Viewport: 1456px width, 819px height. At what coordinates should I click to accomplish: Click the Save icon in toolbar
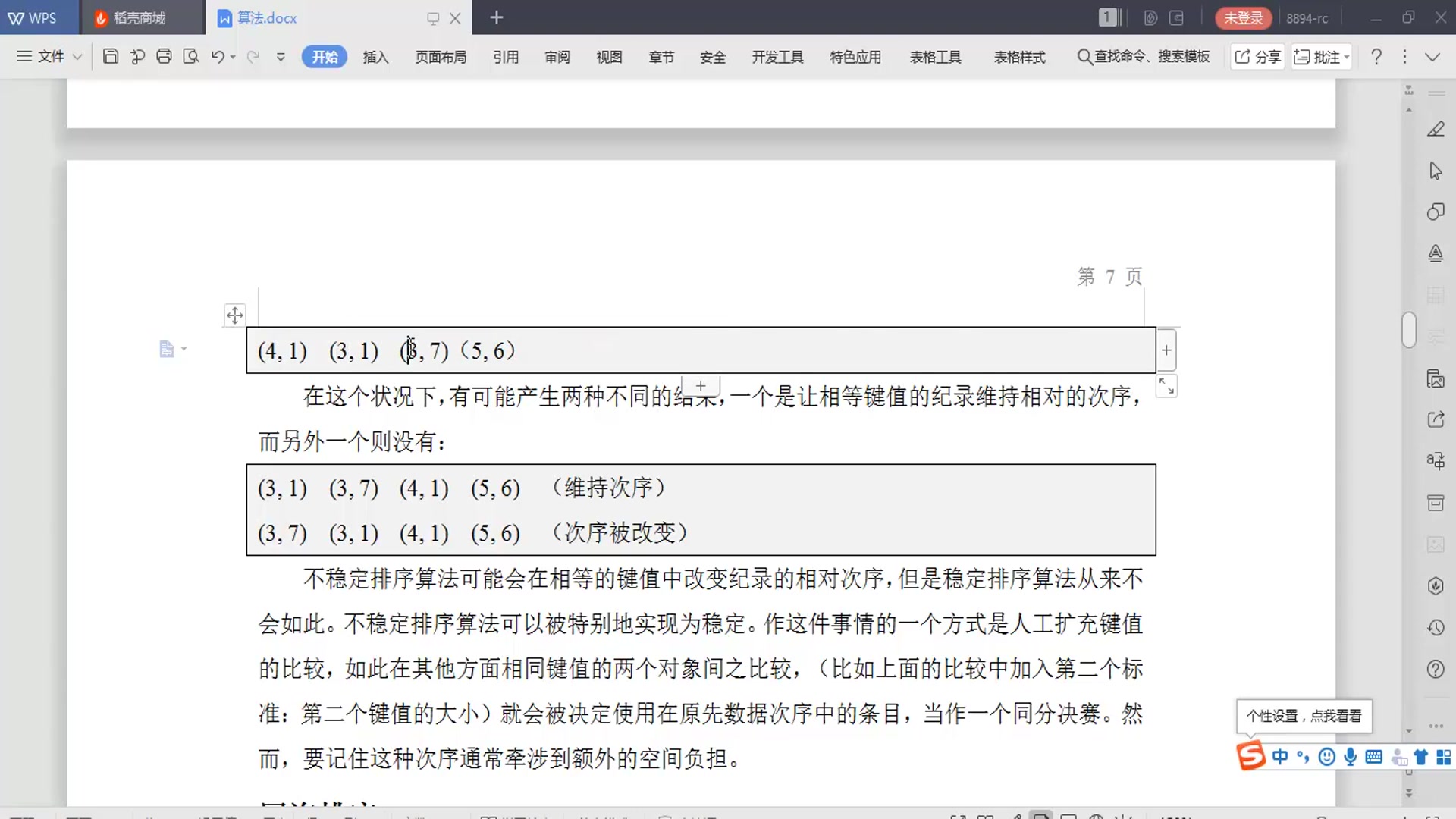click(x=111, y=56)
